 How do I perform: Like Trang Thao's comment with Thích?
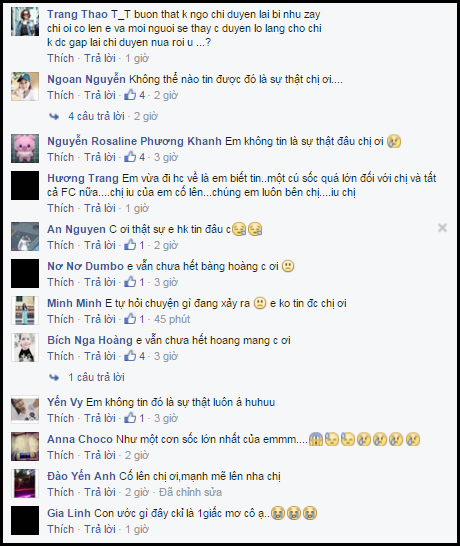click(61, 58)
